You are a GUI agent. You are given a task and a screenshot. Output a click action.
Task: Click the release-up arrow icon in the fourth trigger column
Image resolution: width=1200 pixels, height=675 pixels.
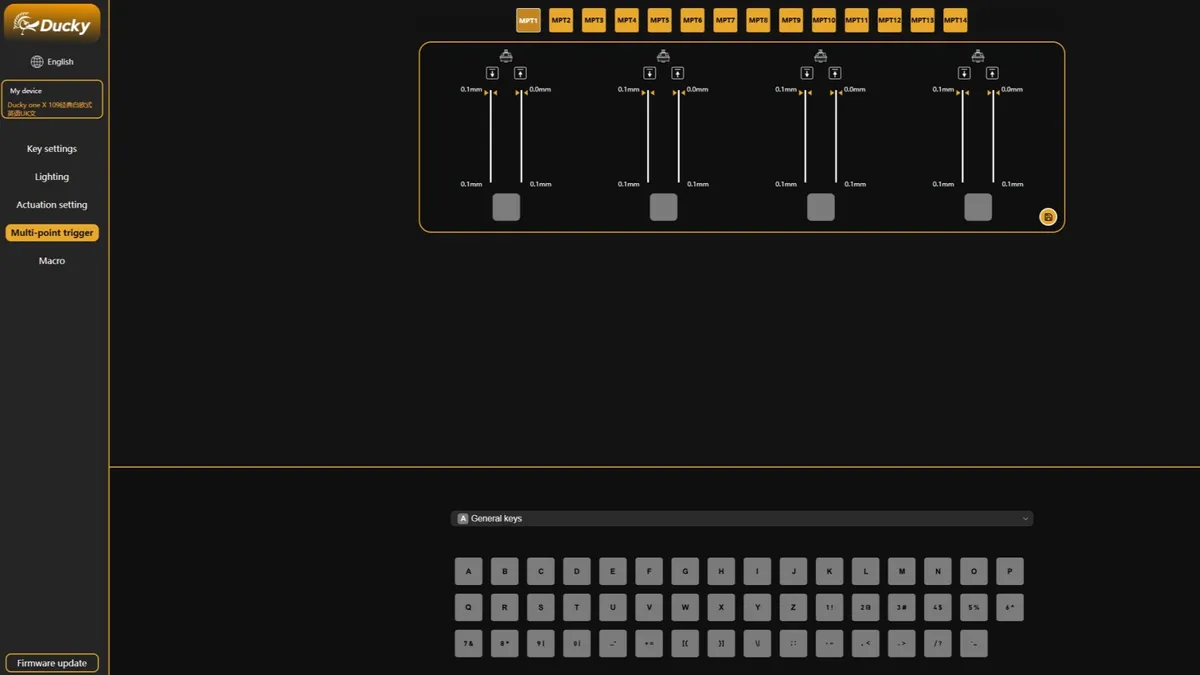pos(992,73)
